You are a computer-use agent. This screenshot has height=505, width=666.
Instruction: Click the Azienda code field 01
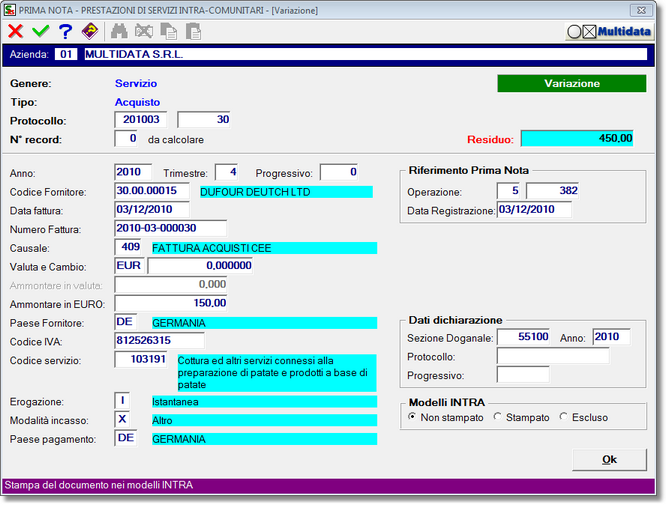coord(66,54)
